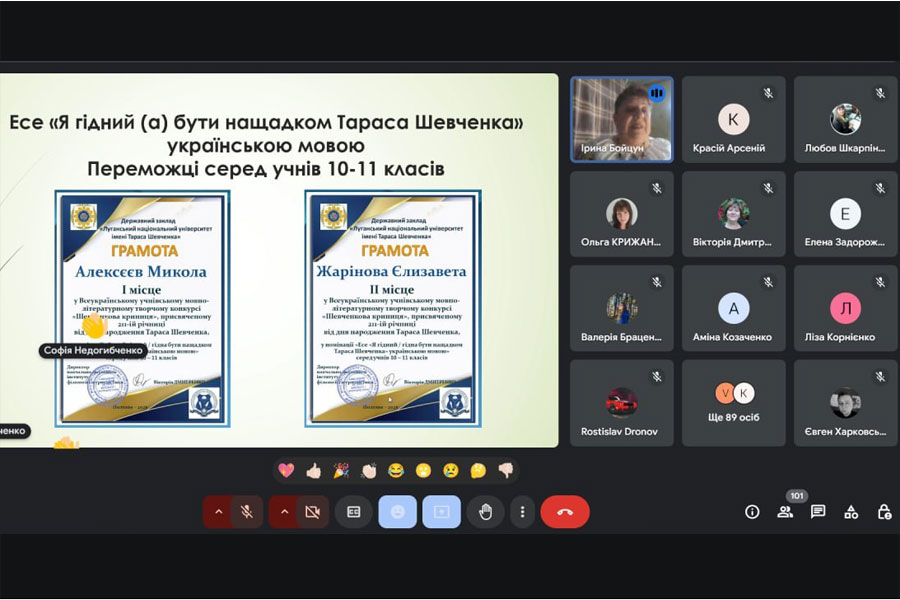The width and height of the screenshot is (900, 600).
Task: Send the crying face reaction
Action: pyautogui.click(x=451, y=471)
